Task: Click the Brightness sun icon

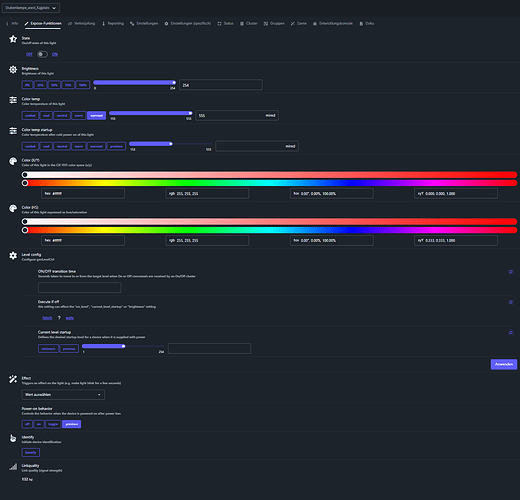Action: click(x=13, y=69)
